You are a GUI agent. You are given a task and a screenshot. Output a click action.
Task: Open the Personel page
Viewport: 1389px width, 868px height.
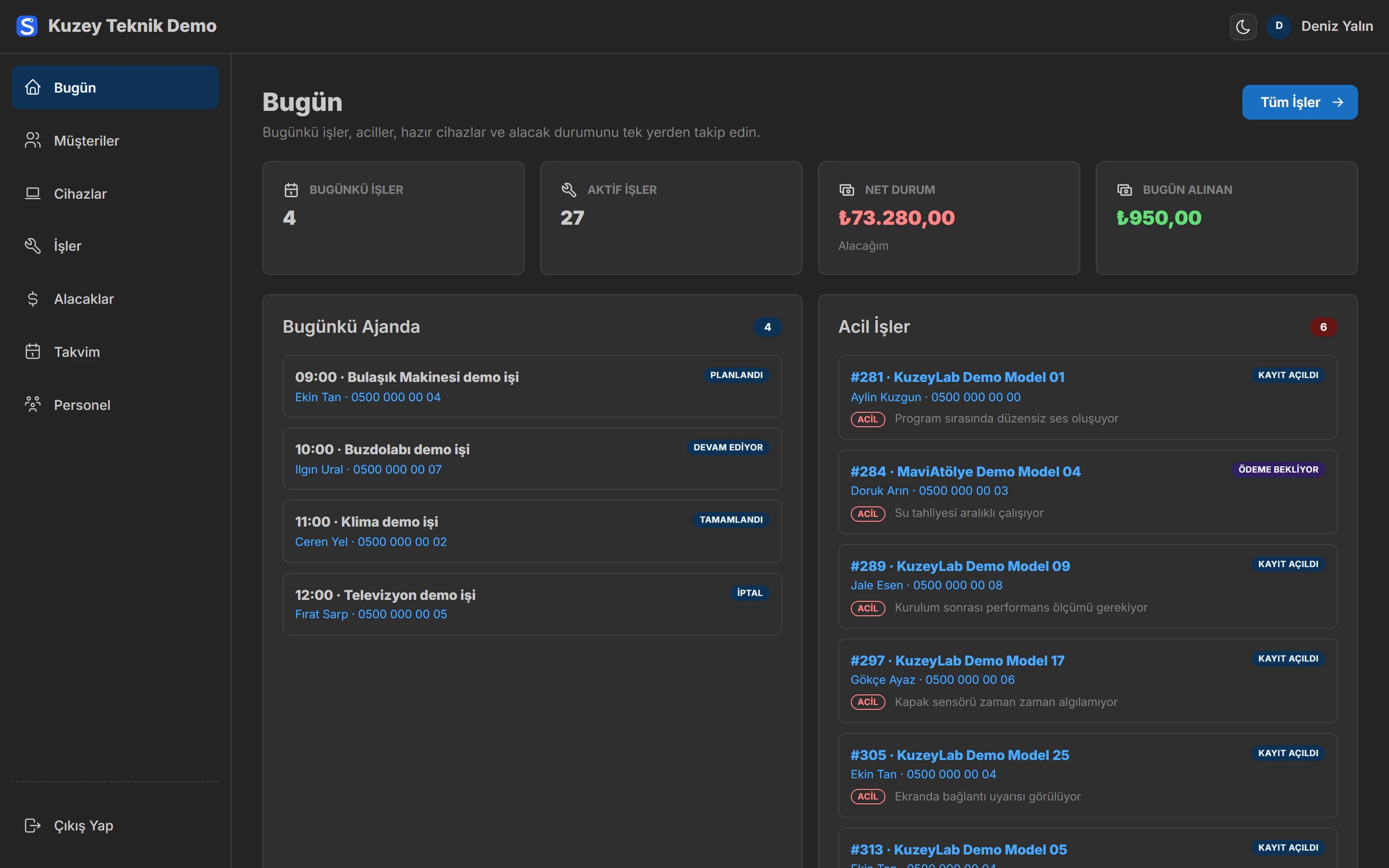point(115,405)
